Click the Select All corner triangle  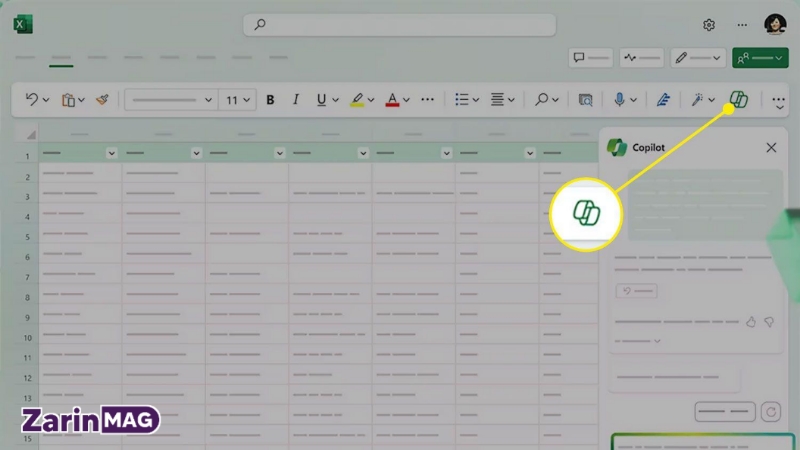tap(31, 135)
